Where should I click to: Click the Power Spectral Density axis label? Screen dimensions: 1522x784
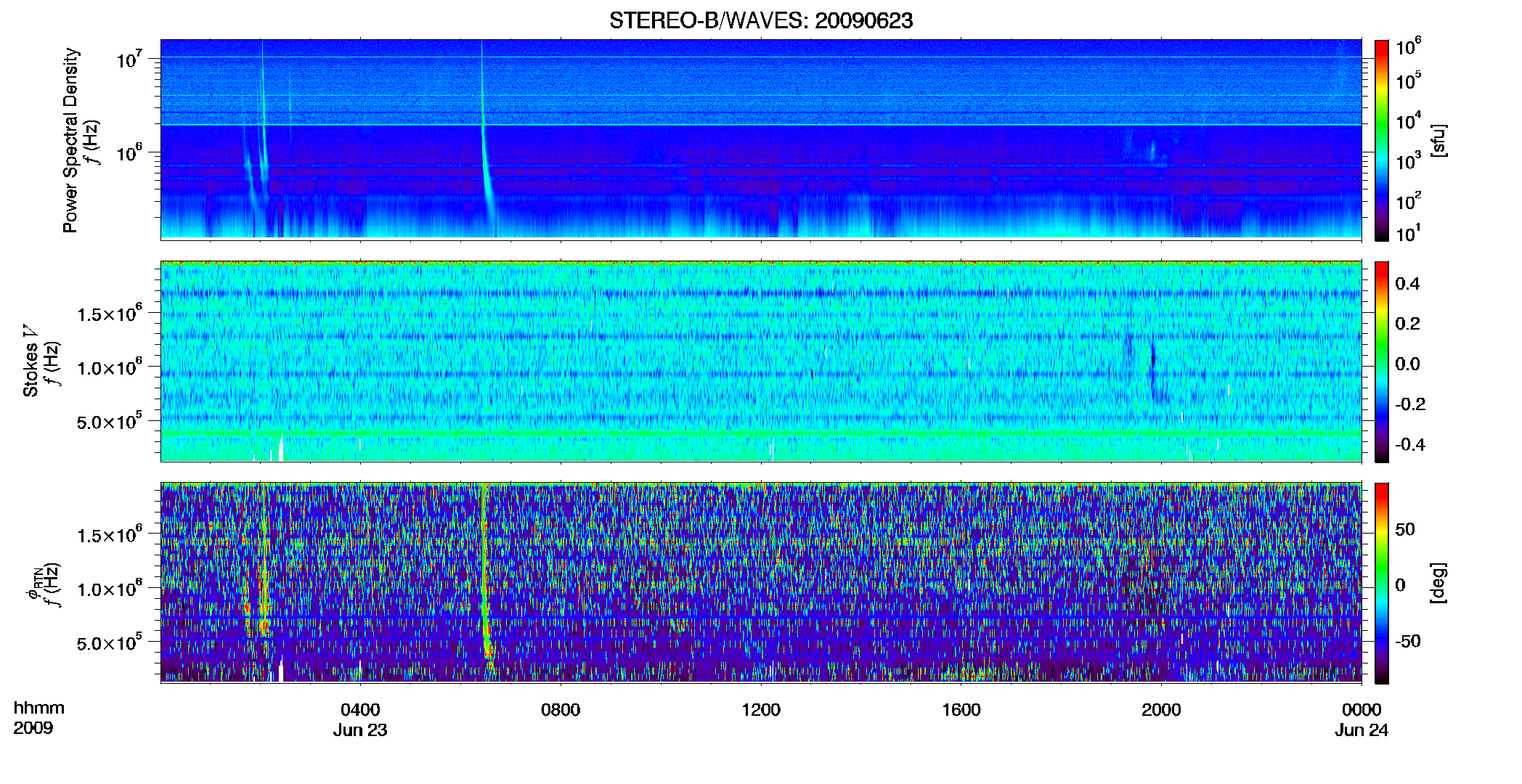point(70,140)
